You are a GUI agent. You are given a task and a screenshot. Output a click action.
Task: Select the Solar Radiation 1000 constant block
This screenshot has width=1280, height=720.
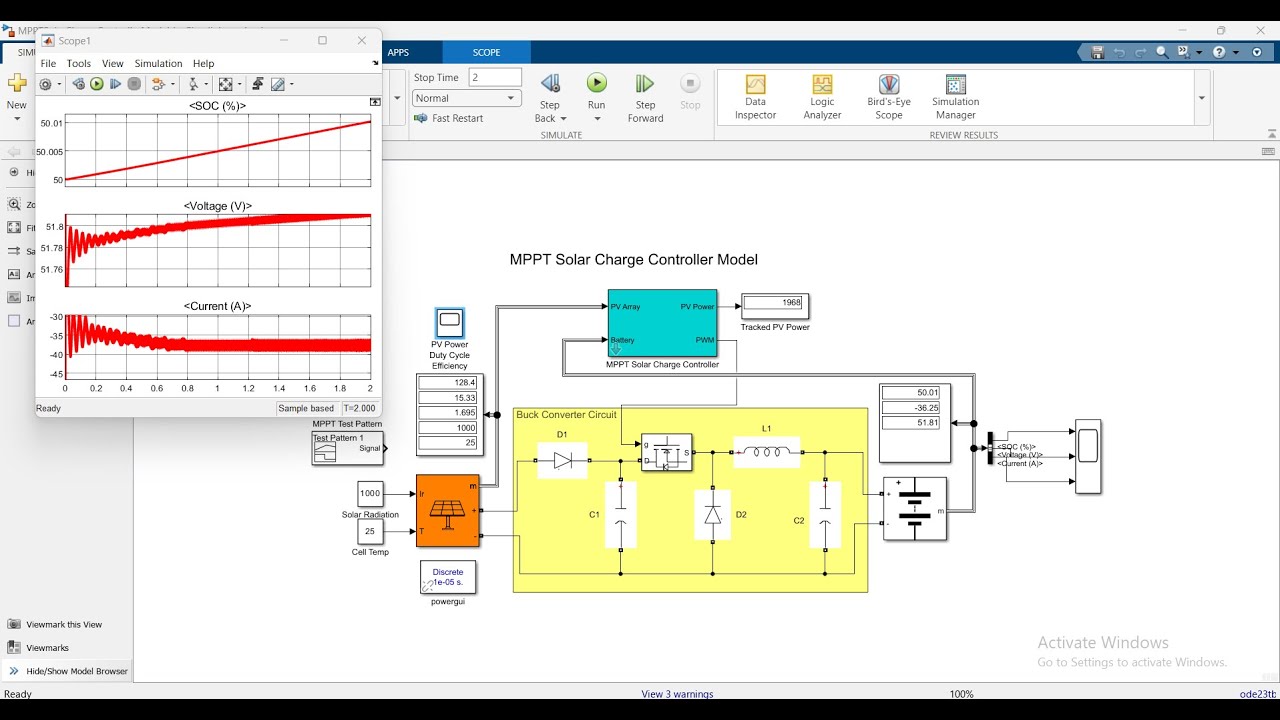pos(370,493)
